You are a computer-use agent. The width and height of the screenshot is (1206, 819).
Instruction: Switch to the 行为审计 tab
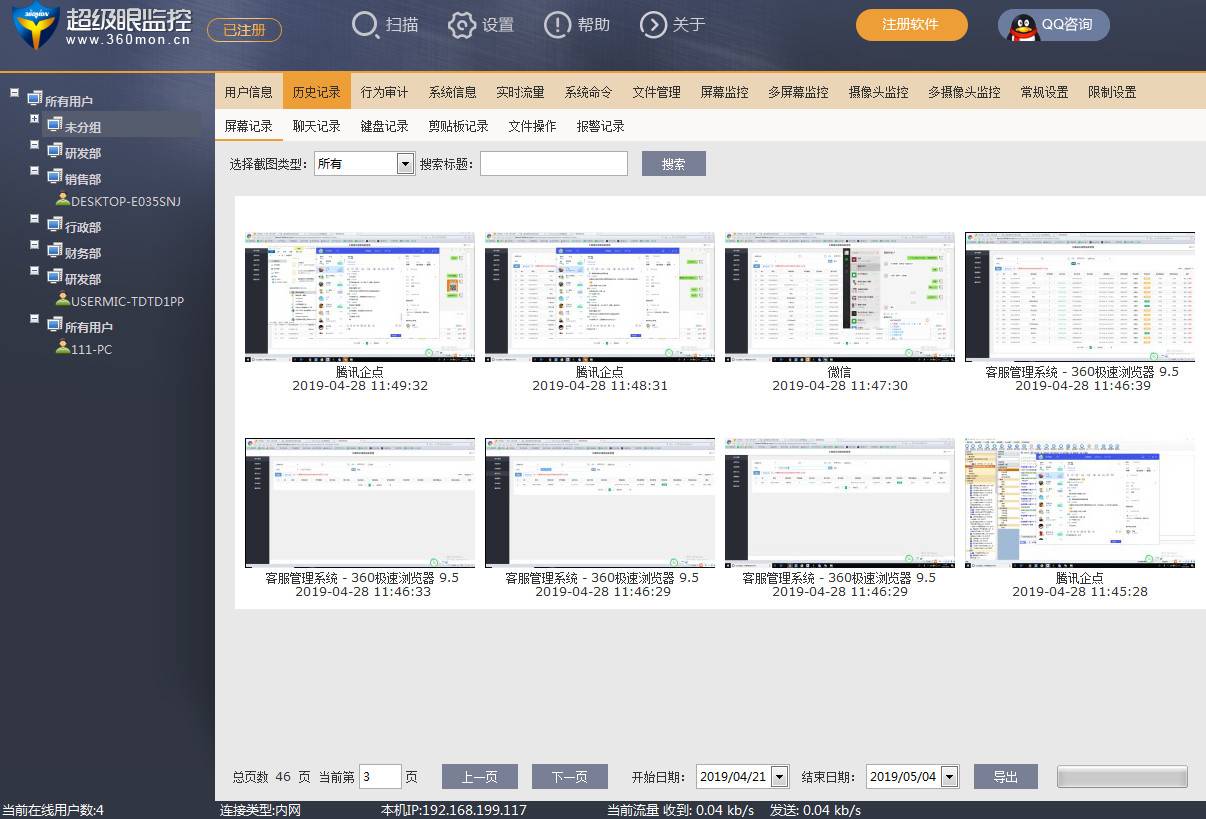(385, 92)
